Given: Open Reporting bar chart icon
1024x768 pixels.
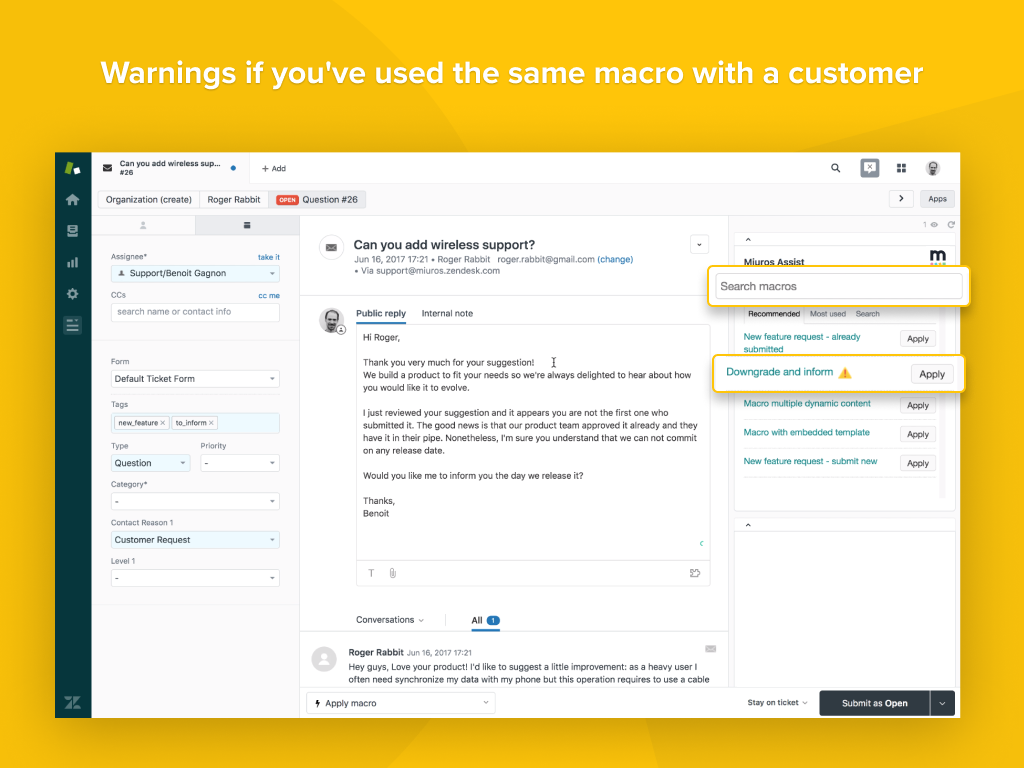Looking at the screenshot, I should pyautogui.click(x=72, y=262).
